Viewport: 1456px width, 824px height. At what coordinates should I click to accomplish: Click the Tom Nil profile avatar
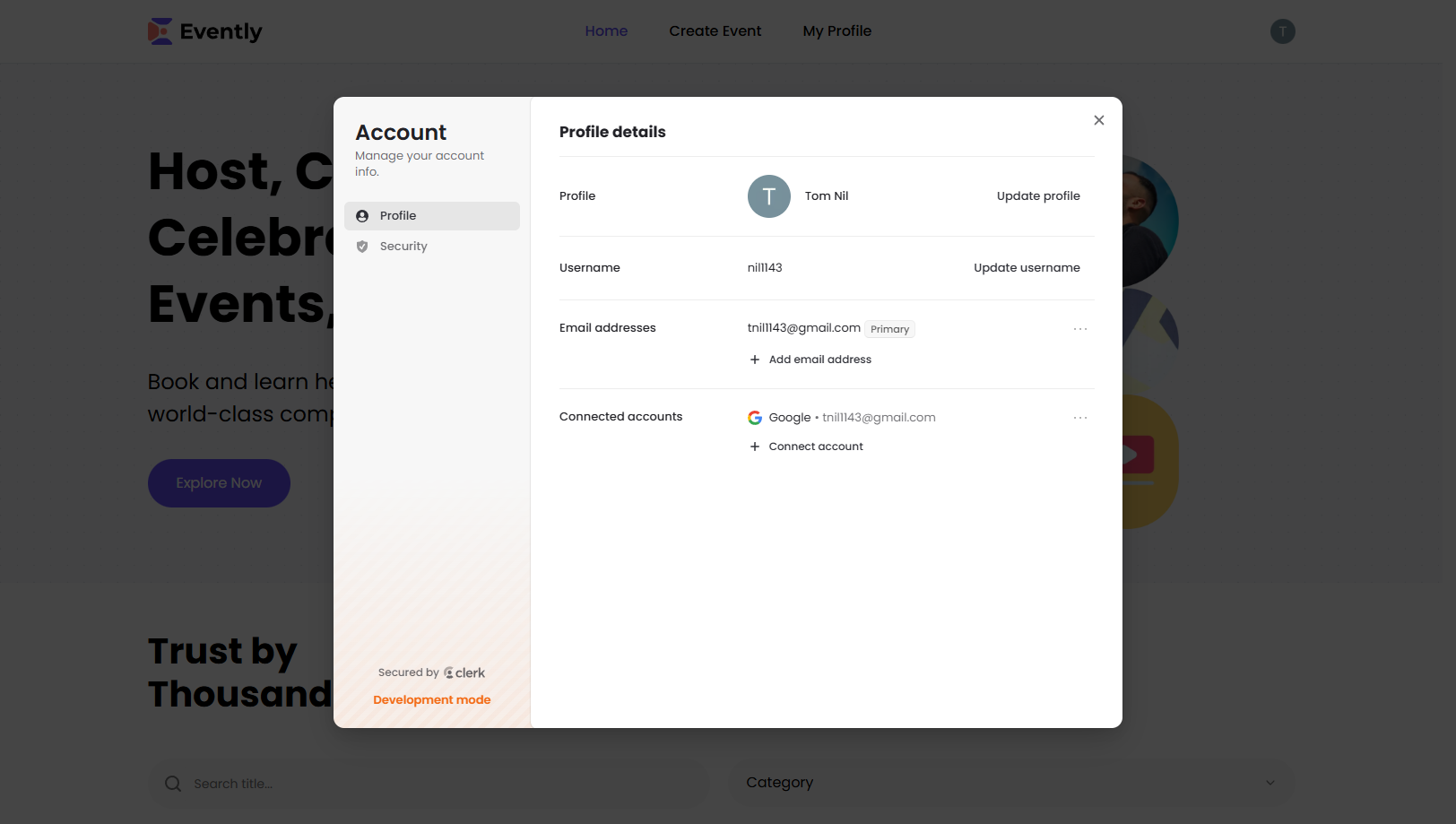click(768, 196)
